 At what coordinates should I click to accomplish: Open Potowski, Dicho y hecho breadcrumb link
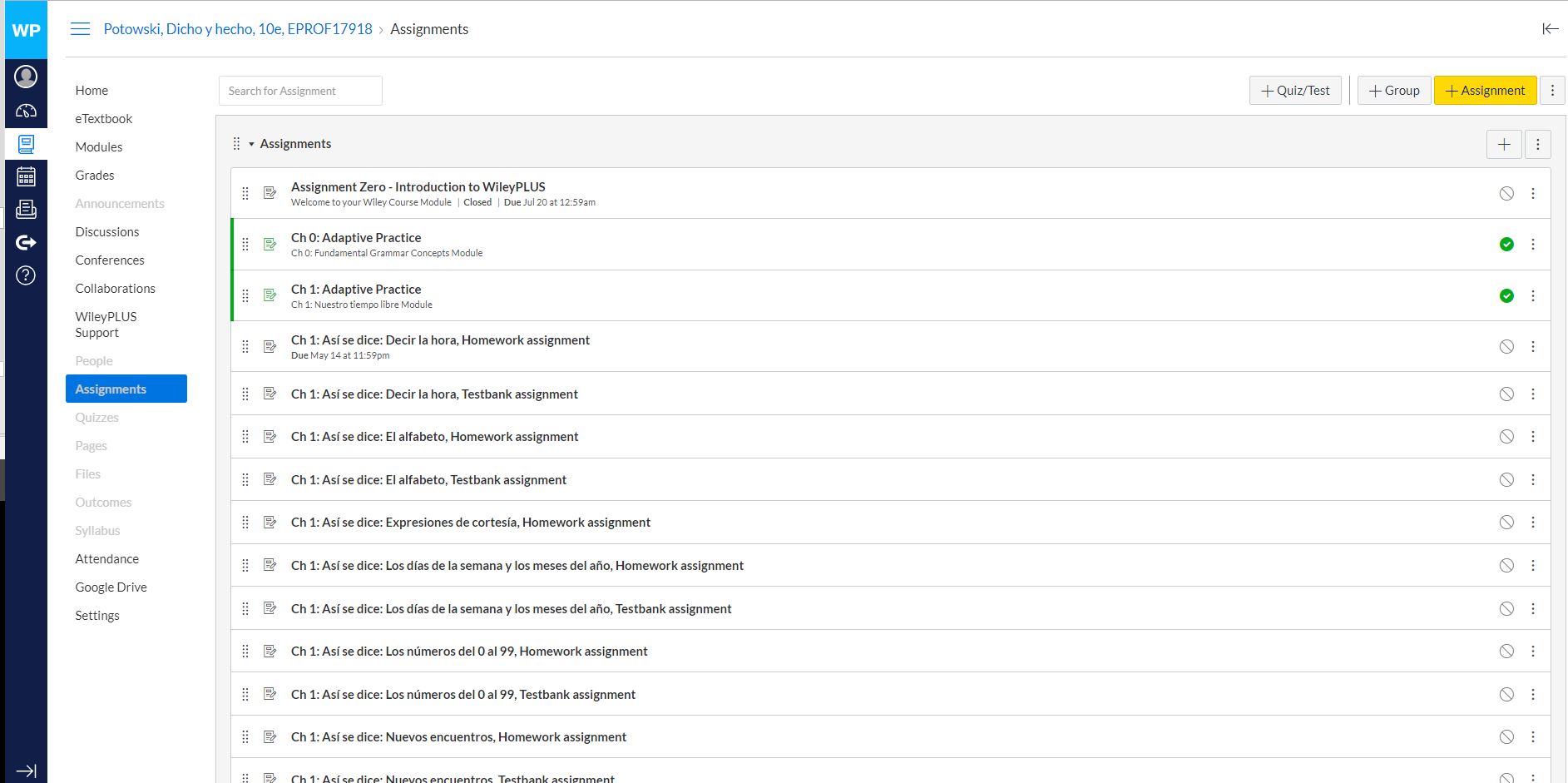point(238,29)
